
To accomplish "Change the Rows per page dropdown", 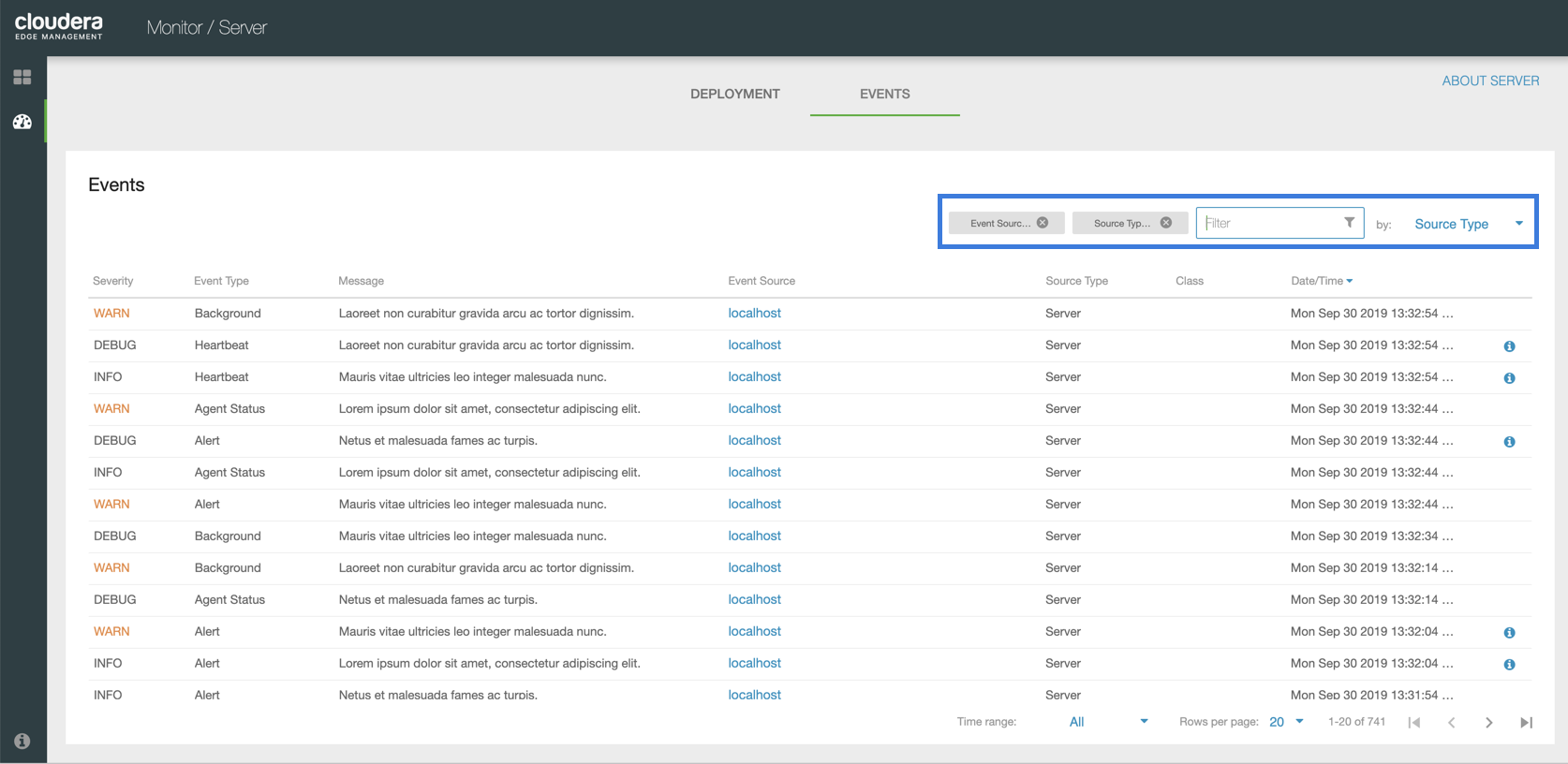I will coord(1286,722).
